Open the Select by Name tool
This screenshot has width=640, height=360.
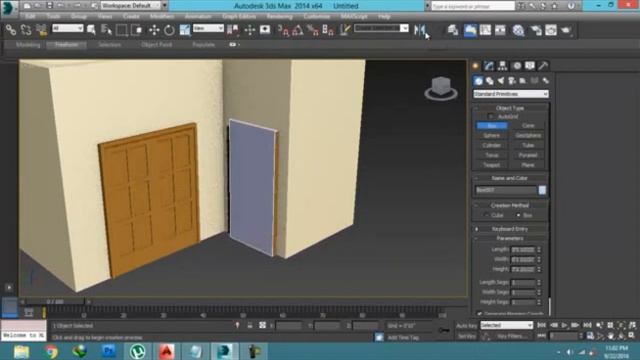[106, 29]
